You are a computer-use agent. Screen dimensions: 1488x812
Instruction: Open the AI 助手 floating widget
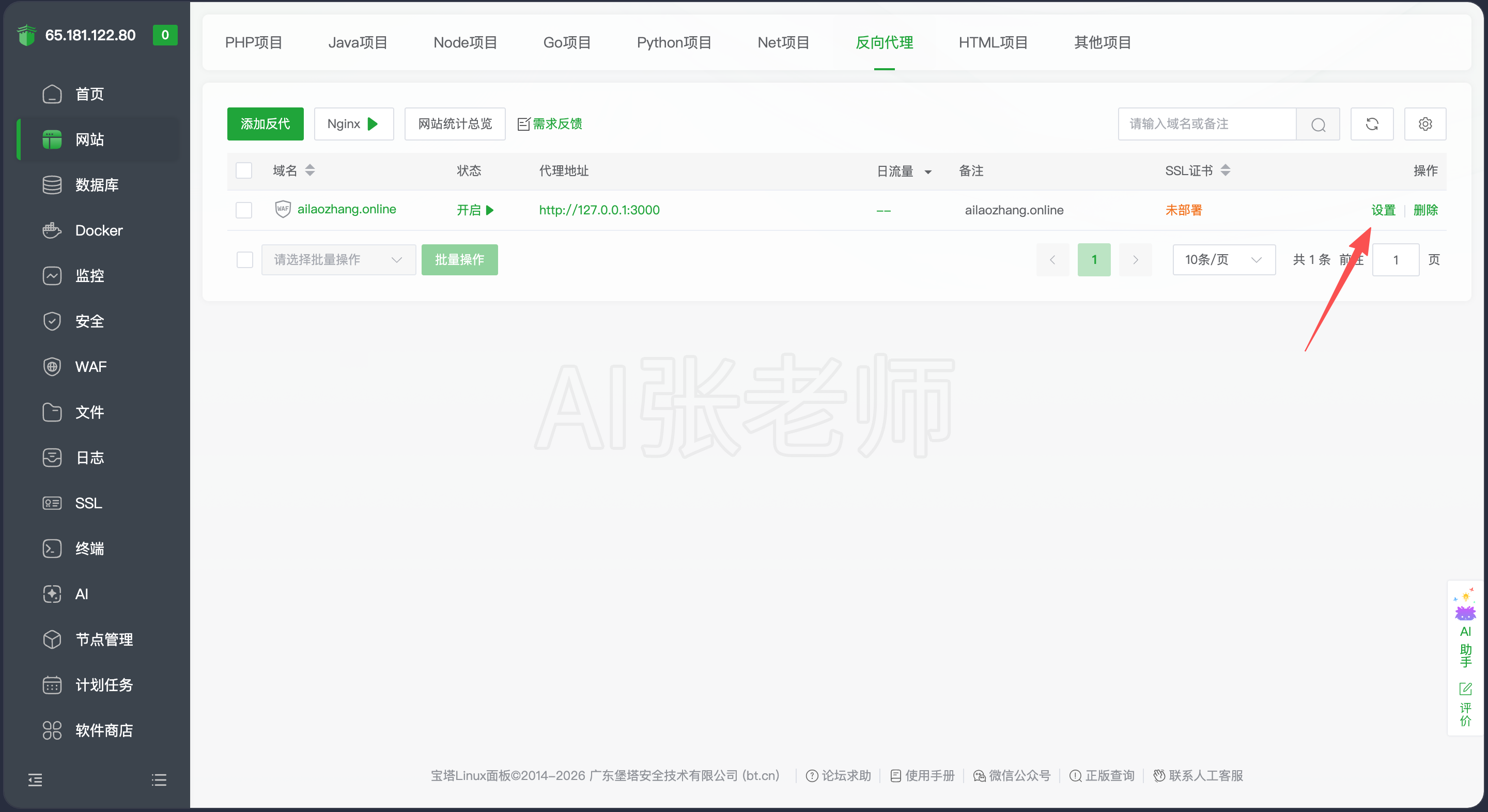click(1465, 628)
